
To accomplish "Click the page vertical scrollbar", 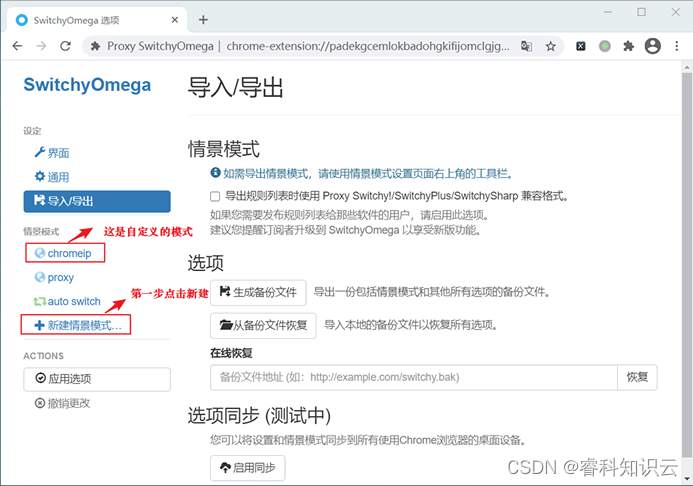I will tap(686, 265).
